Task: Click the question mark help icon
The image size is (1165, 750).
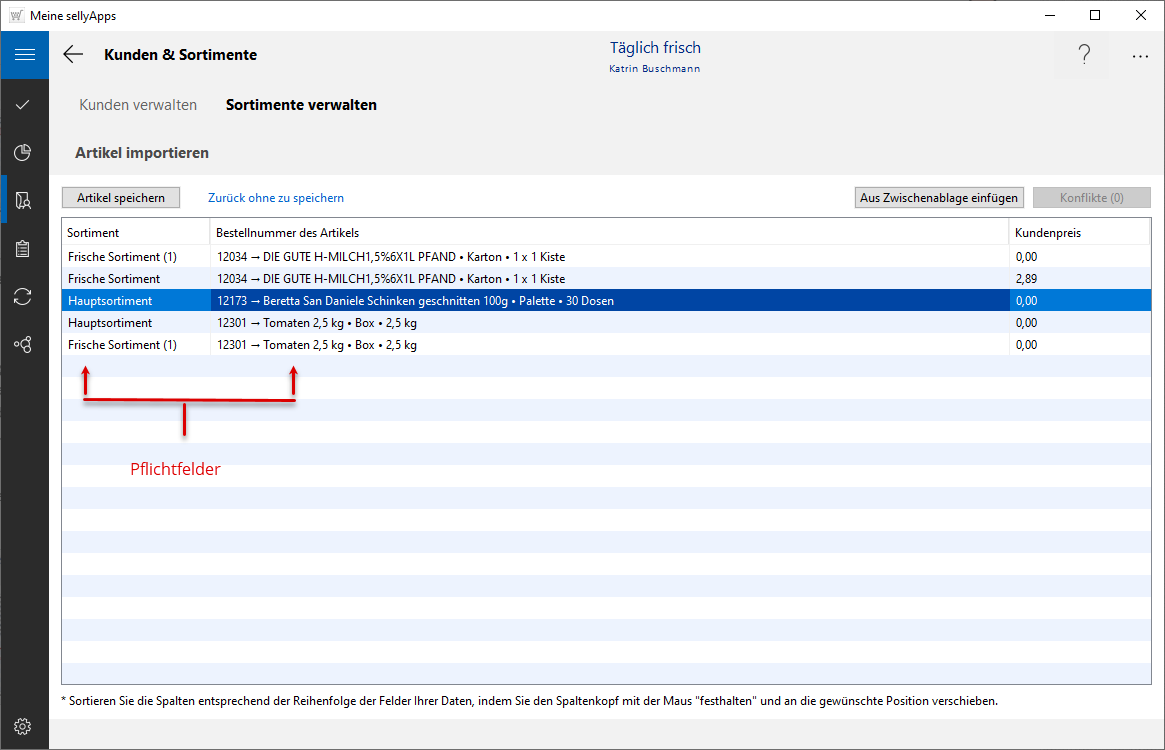Action: click(1084, 56)
